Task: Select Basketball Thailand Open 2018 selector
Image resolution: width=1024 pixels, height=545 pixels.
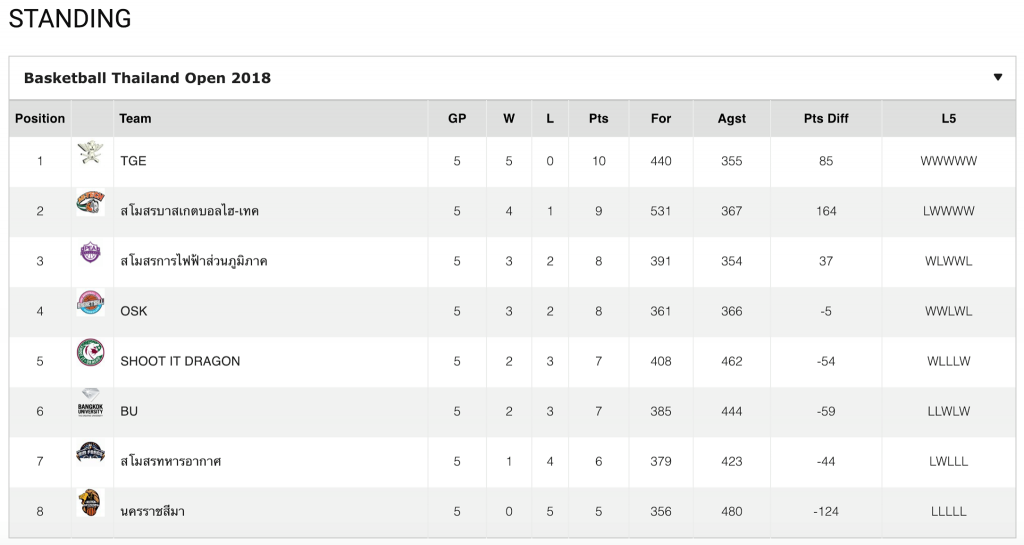Action: click(x=147, y=78)
